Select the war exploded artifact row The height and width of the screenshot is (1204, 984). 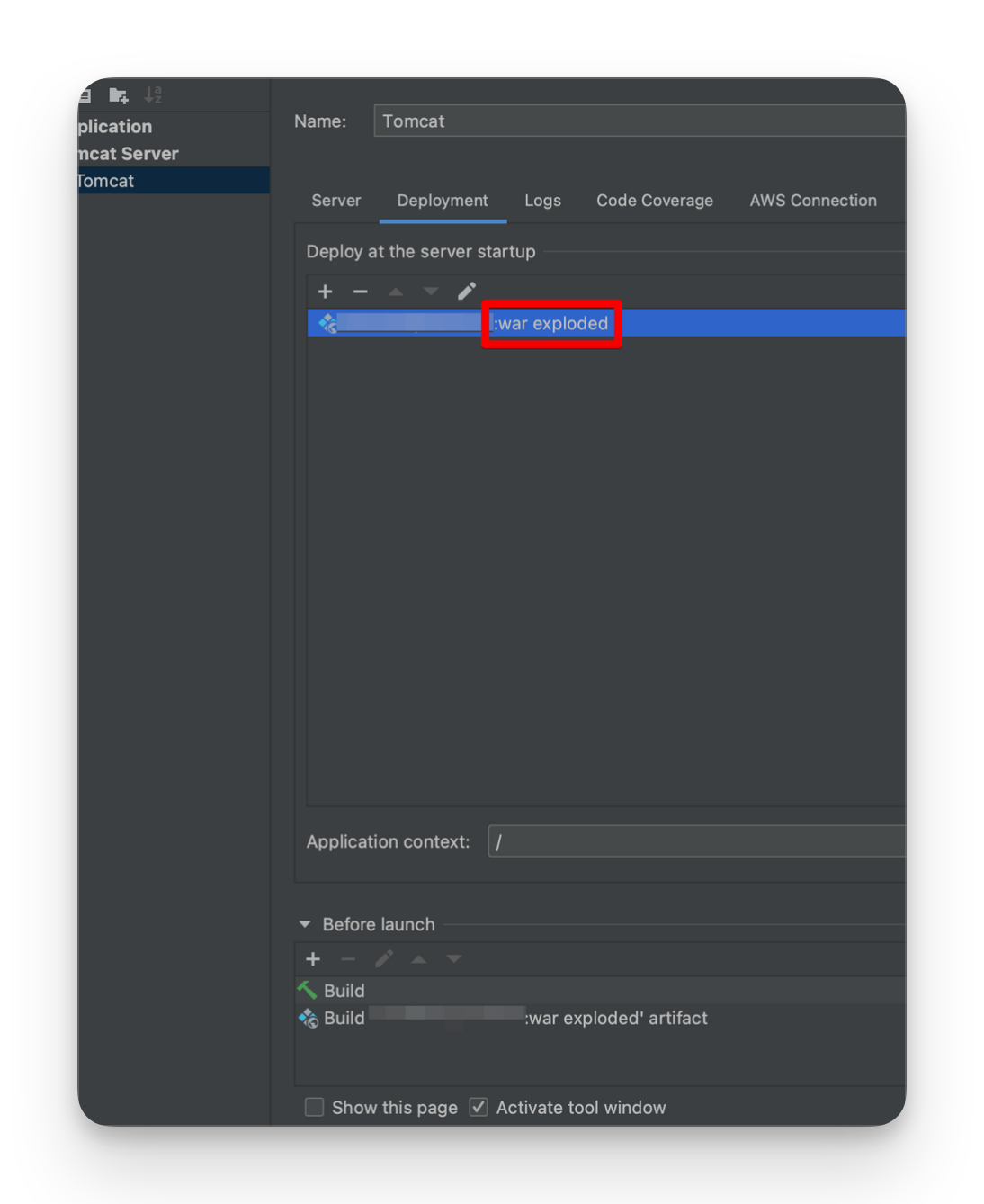tap(606, 323)
